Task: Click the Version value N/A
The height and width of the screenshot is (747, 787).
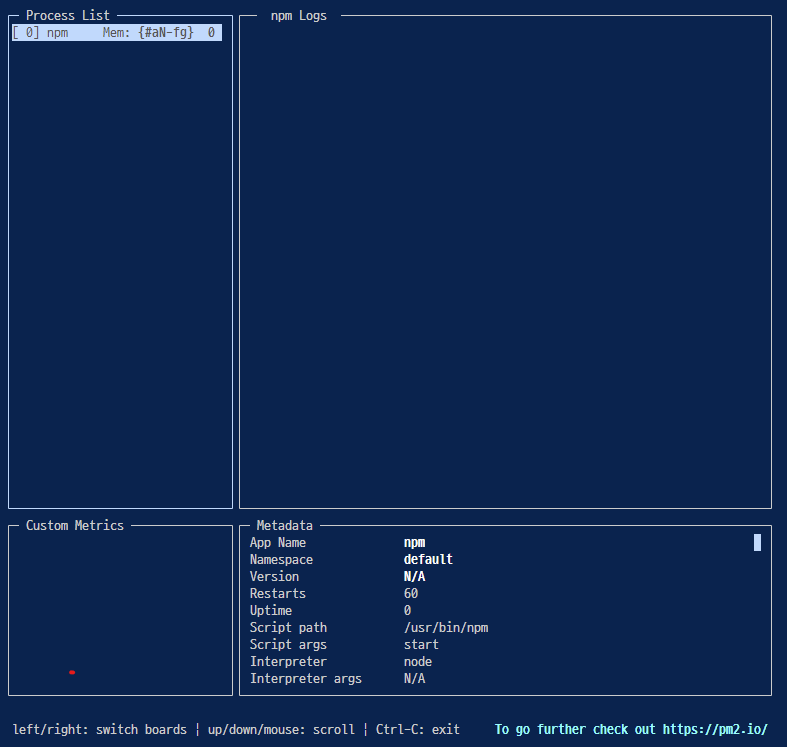Action: 415,576
